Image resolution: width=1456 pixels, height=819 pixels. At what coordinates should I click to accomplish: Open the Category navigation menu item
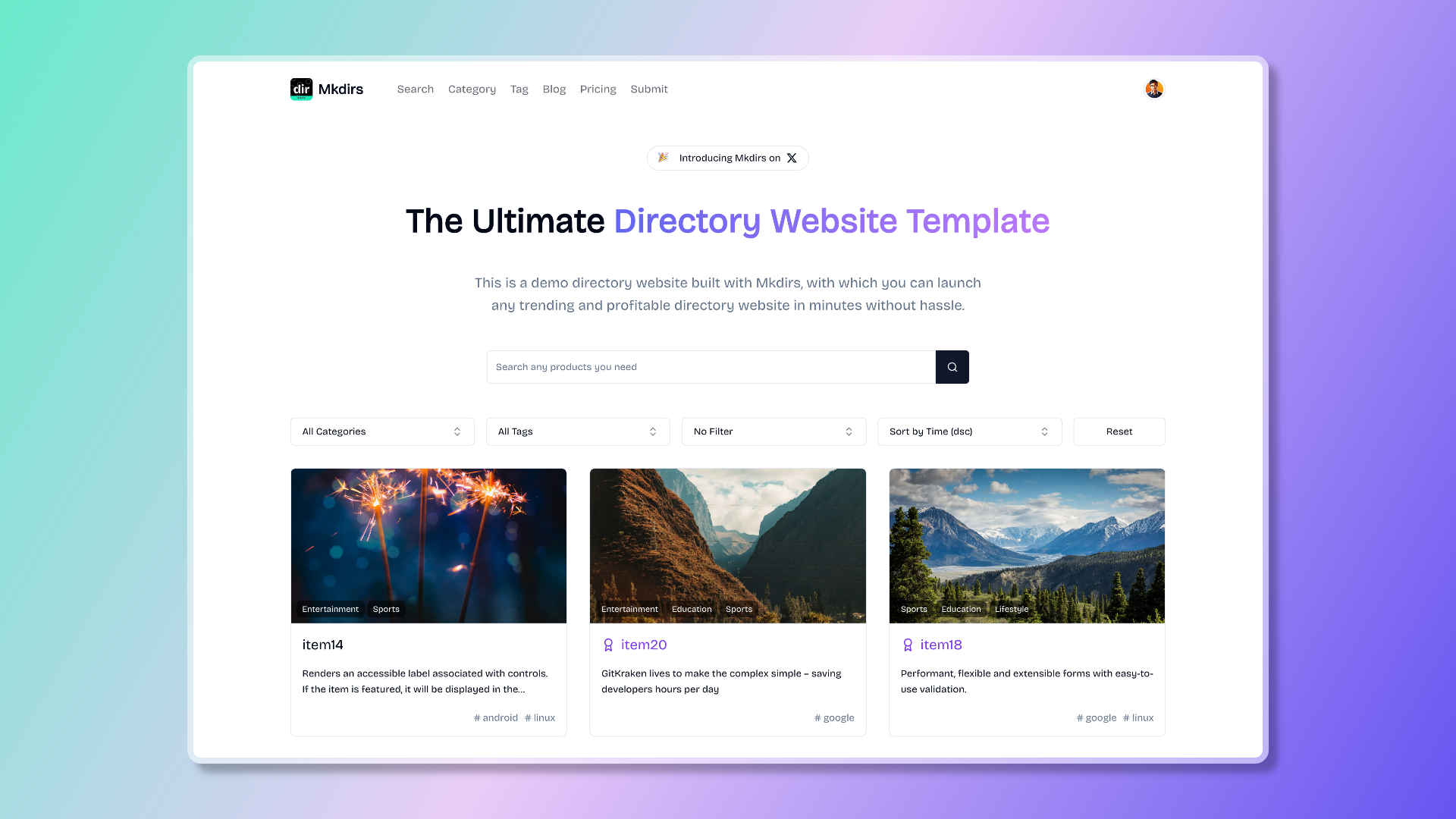472,89
